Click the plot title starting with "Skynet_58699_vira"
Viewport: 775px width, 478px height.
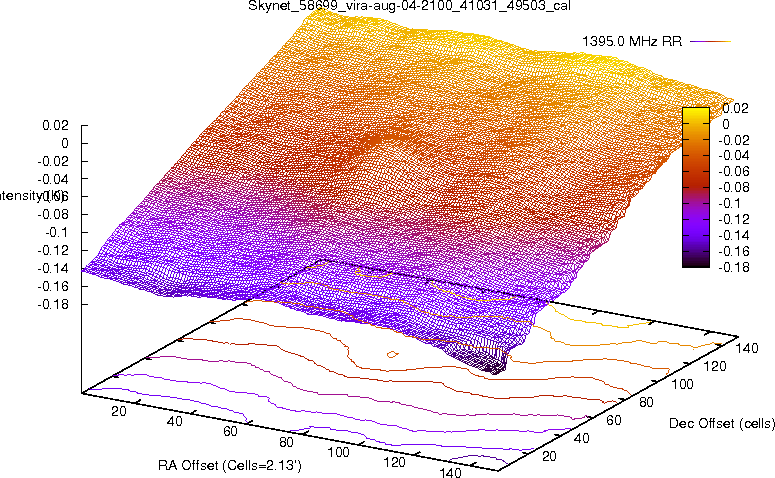tap(409, 5)
